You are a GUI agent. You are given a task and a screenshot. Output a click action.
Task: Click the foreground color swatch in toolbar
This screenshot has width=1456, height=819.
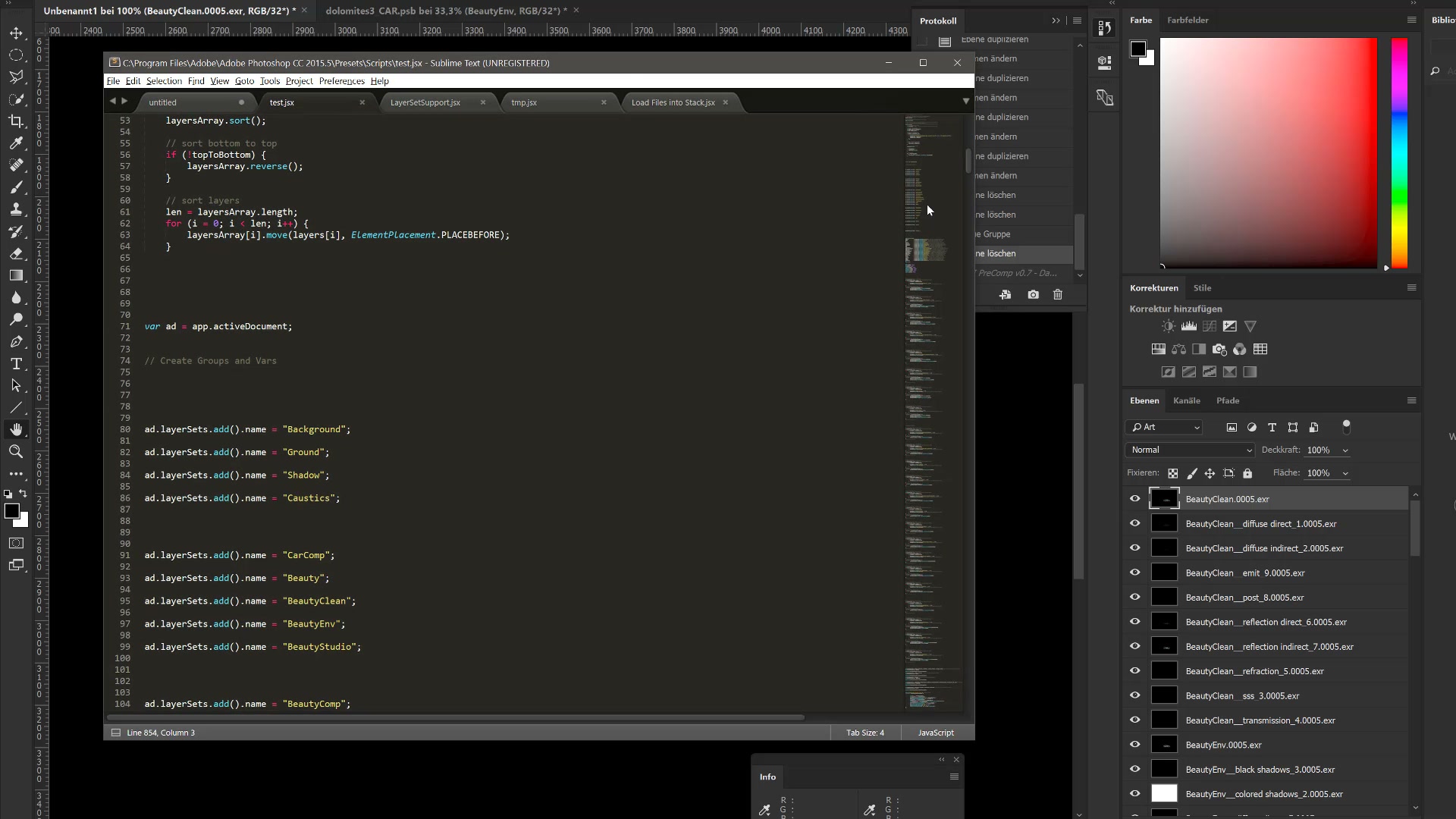11,511
